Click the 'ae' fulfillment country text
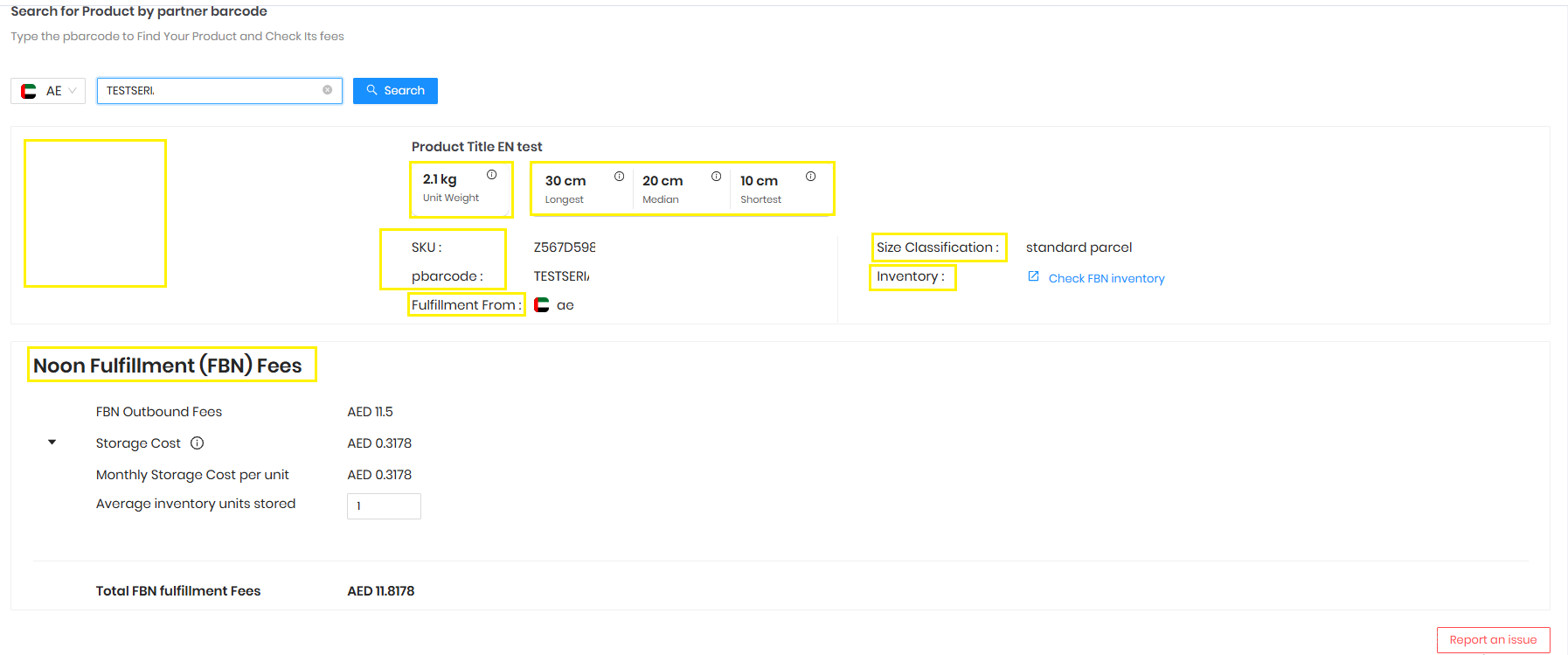Screen dimensions: 1568x655 565,305
